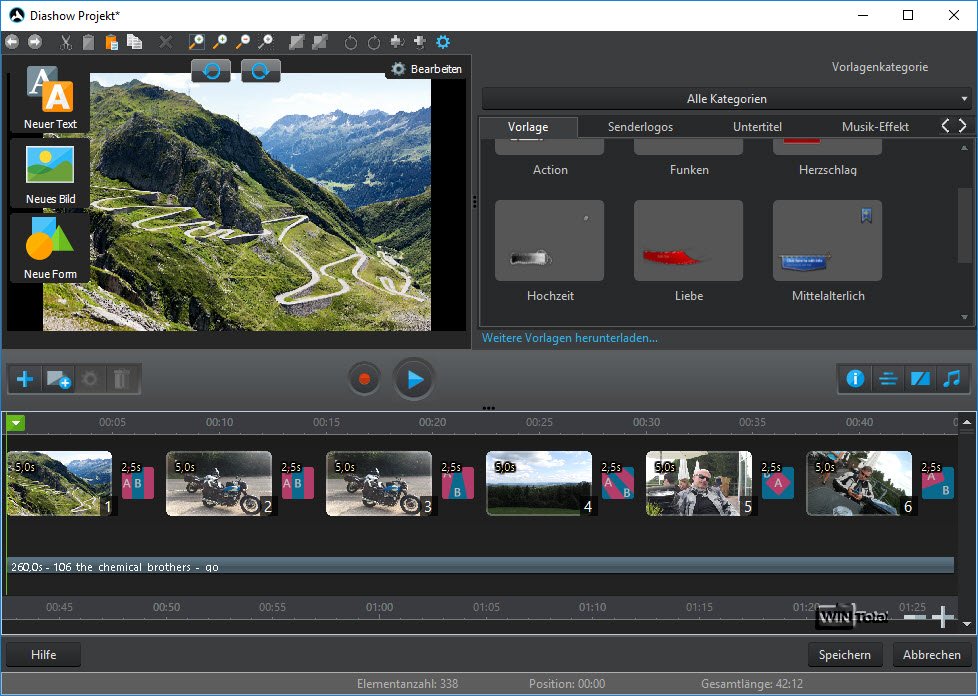This screenshot has height=696, width=978.
Task: Add a new image with Neues Bild
Action: click(50, 173)
